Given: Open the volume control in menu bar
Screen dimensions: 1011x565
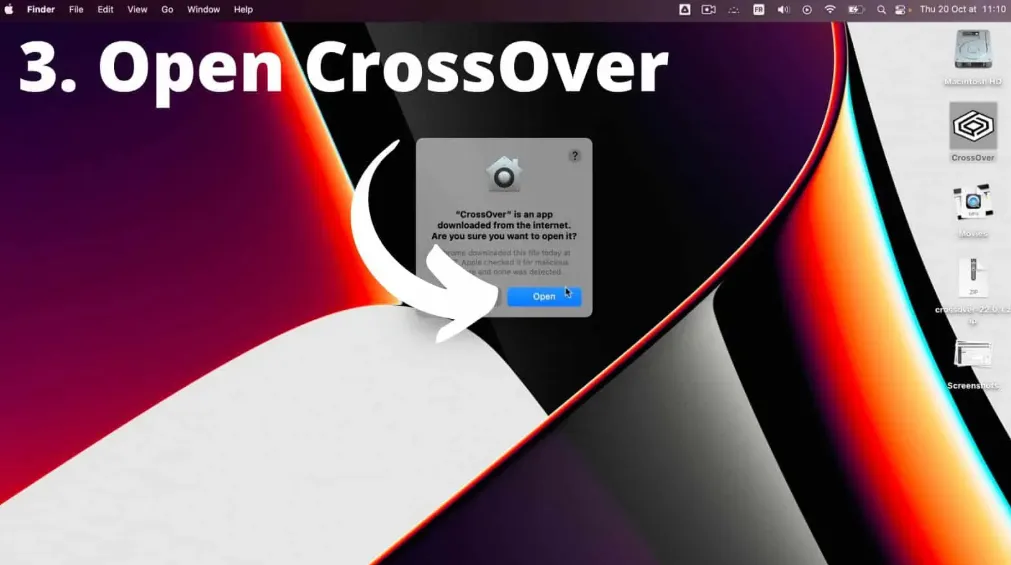Looking at the screenshot, I should point(783,10).
